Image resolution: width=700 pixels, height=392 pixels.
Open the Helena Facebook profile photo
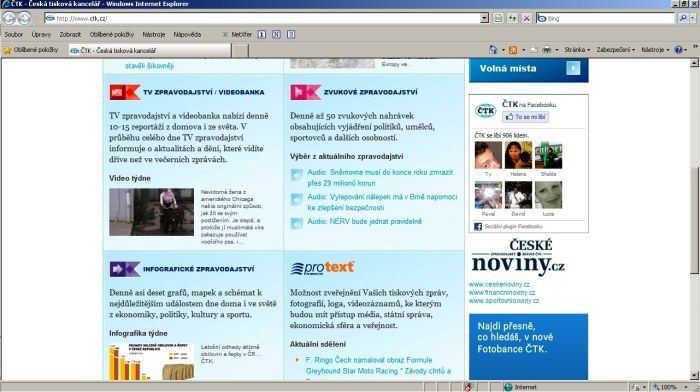click(x=518, y=155)
